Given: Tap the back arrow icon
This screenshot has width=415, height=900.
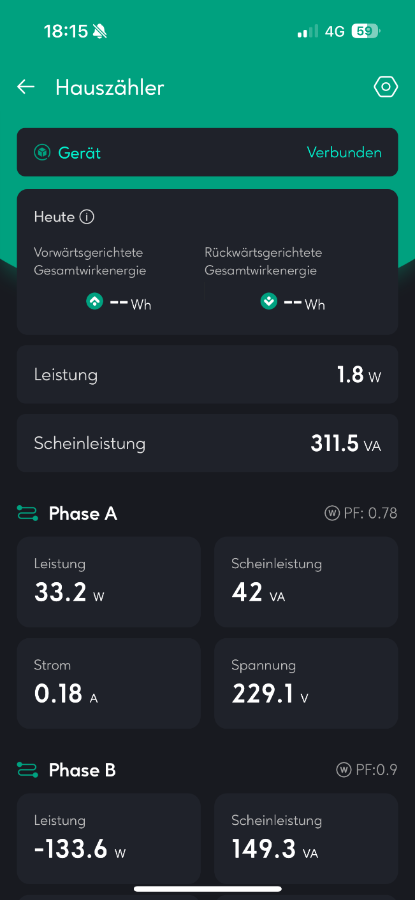Looking at the screenshot, I should click(x=26, y=87).
